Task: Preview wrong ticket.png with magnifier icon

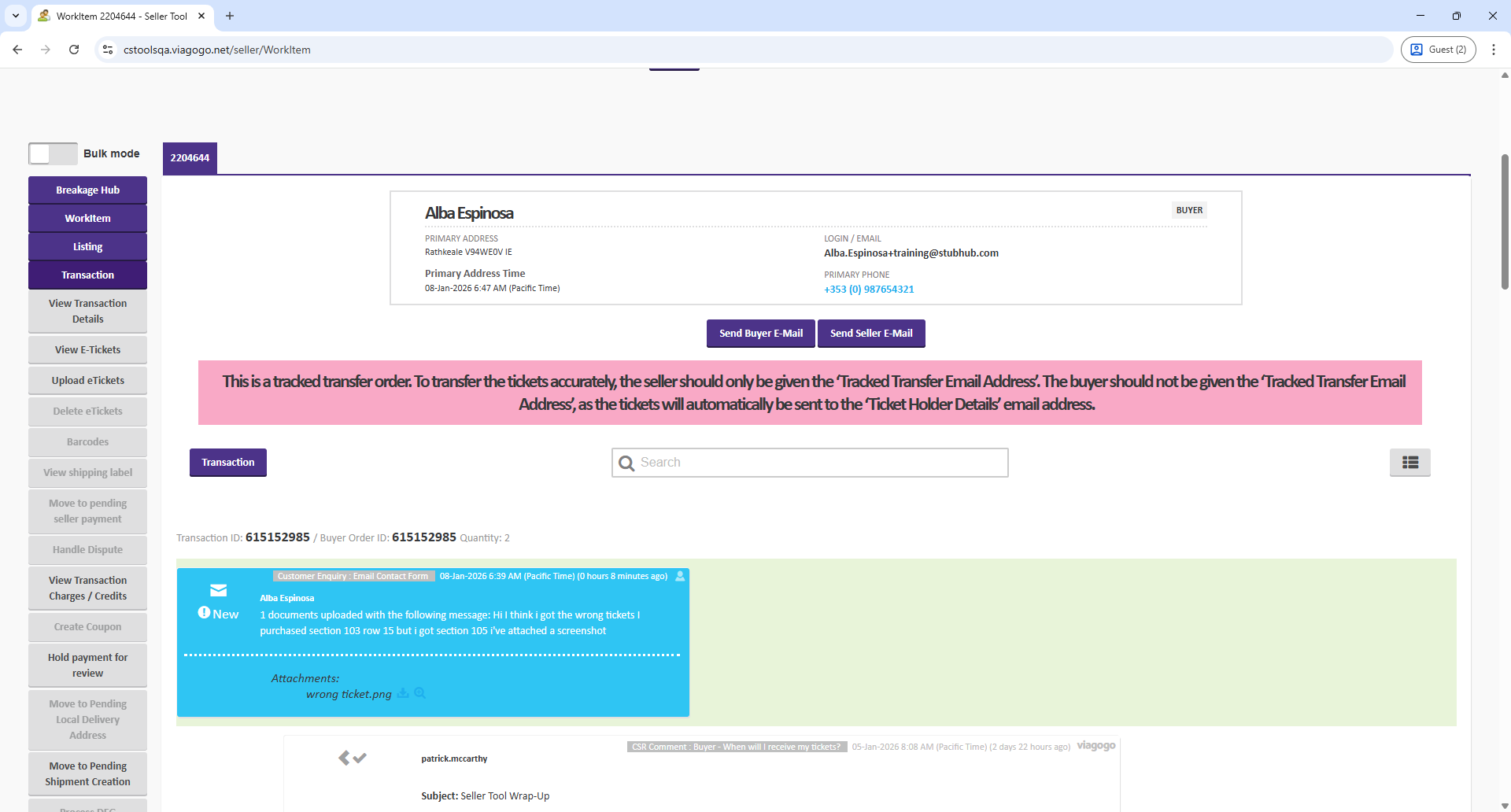Action: click(420, 693)
